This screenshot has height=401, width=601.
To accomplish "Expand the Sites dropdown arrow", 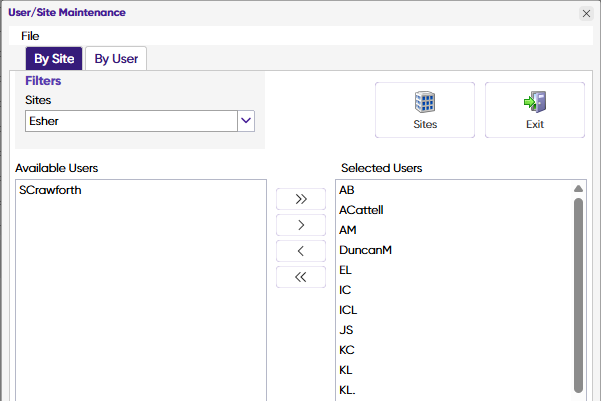I will coord(246,121).
